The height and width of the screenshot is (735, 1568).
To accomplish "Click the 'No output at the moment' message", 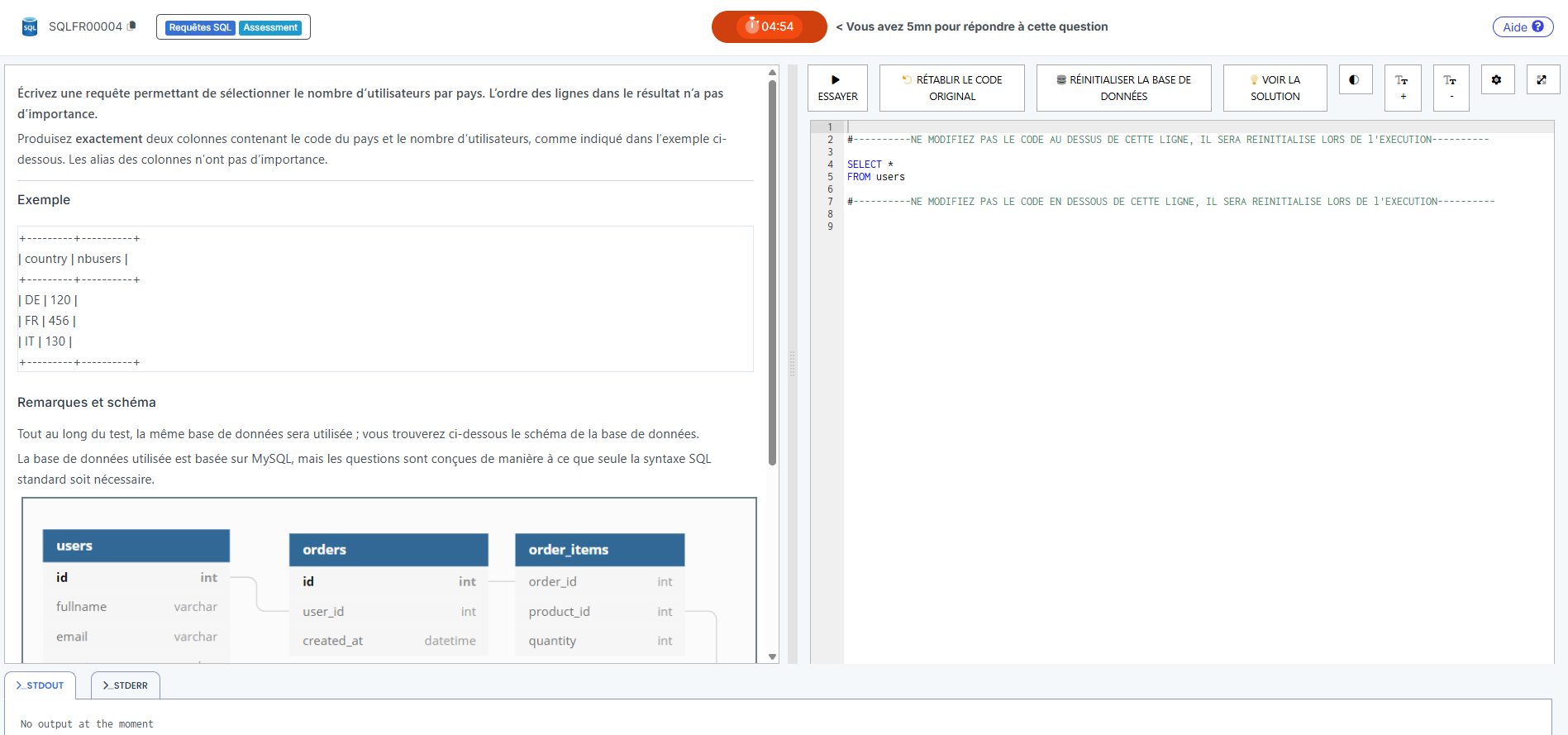I will tap(87, 724).
